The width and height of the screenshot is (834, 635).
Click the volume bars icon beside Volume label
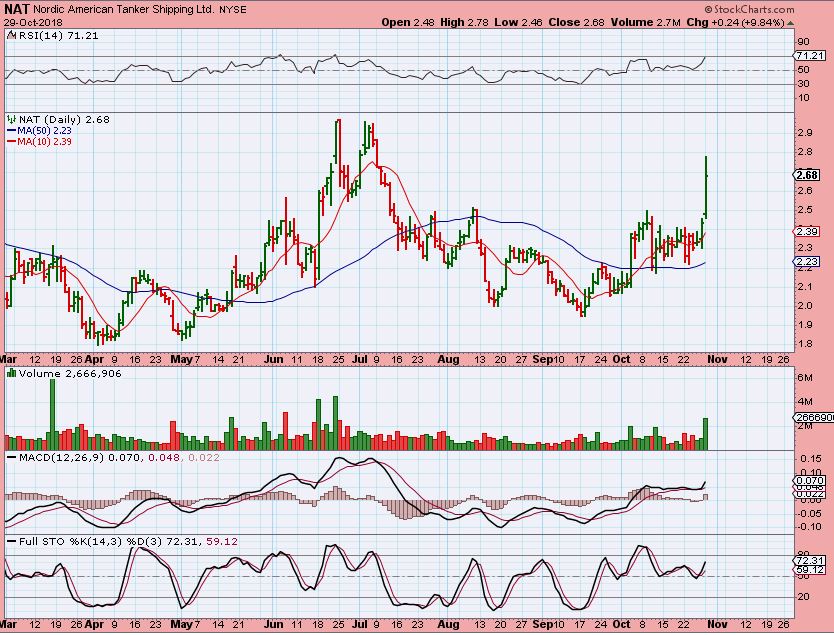click(x=12, y=373)
